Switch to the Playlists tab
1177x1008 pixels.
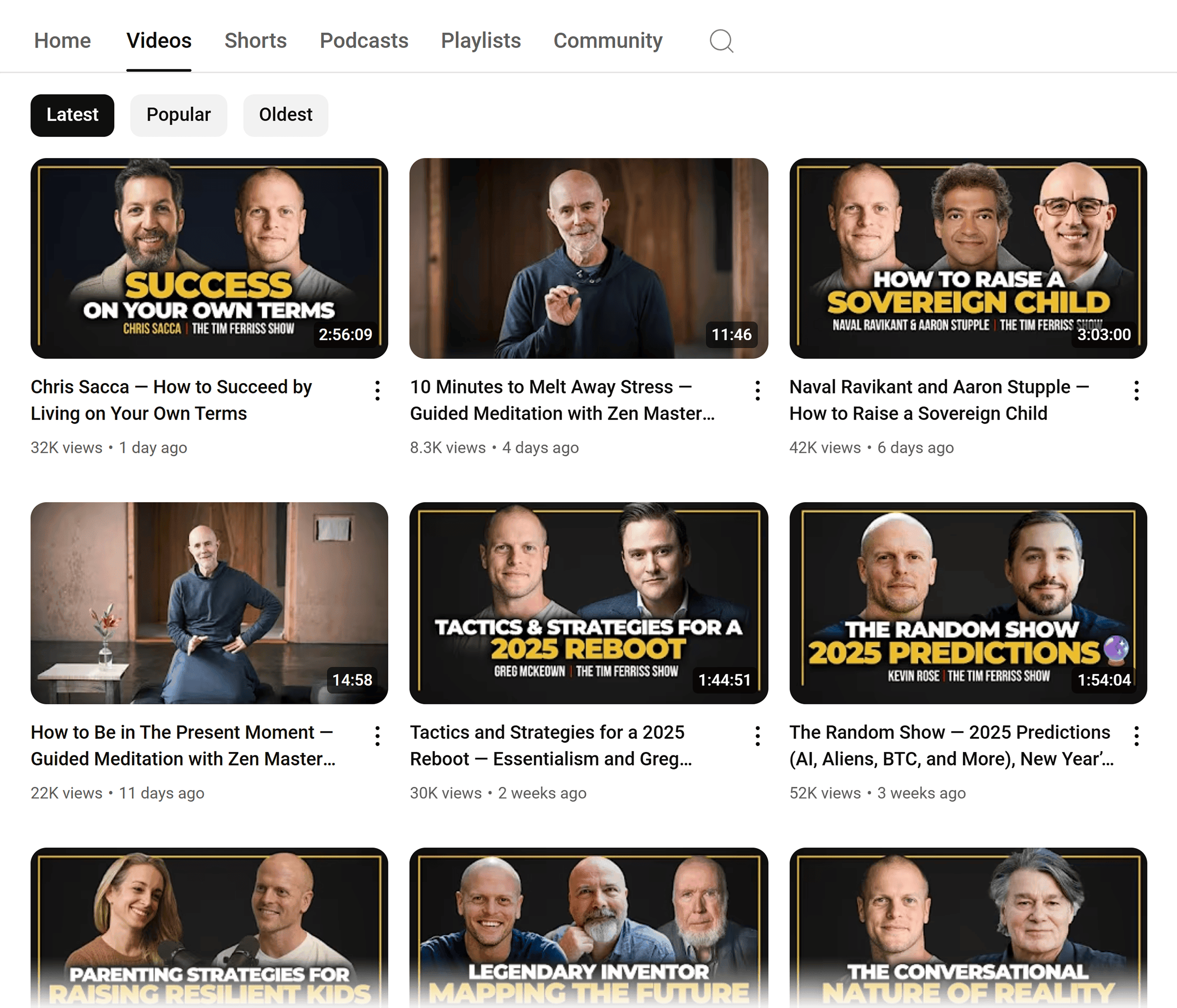481,41
